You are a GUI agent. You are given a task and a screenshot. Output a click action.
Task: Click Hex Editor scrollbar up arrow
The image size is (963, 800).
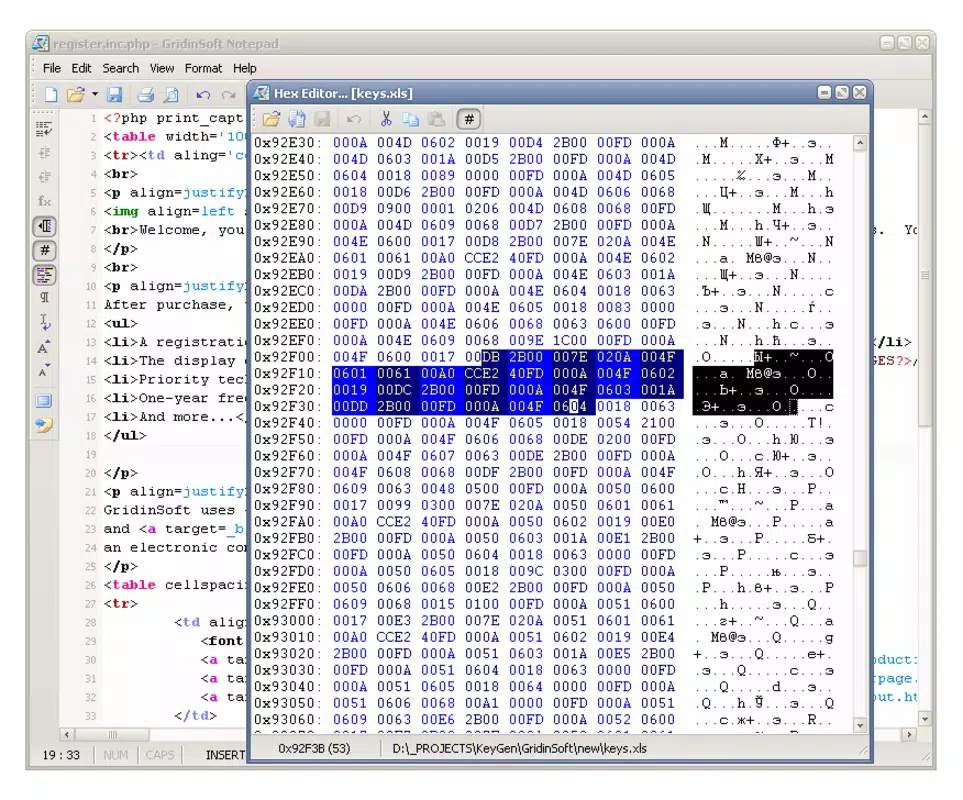[860, 143]
